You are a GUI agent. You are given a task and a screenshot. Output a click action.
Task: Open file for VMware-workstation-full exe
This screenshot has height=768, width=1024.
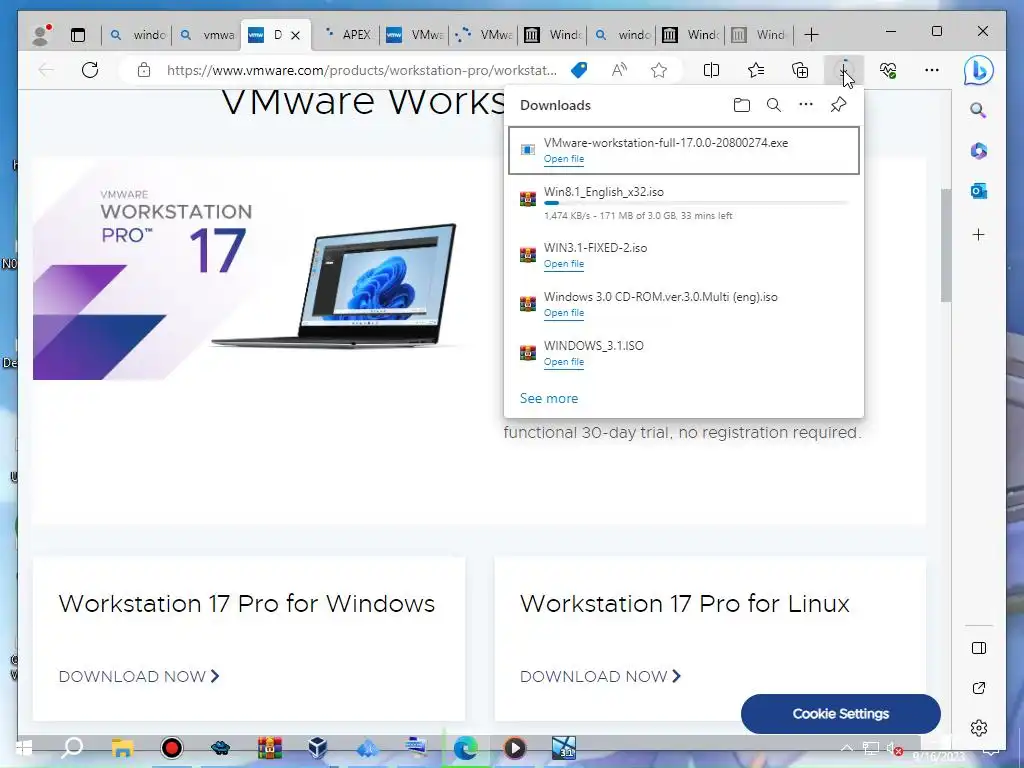tap(564, 159)
